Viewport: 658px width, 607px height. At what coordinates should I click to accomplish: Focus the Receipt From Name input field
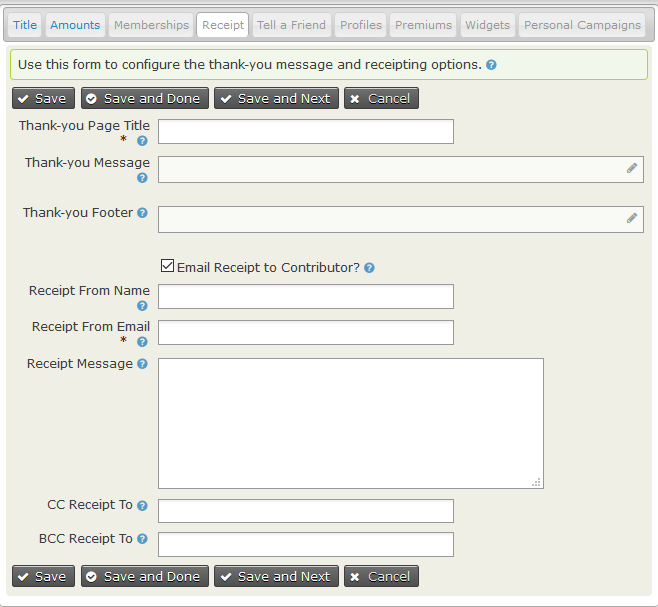[x=306, y=297]
